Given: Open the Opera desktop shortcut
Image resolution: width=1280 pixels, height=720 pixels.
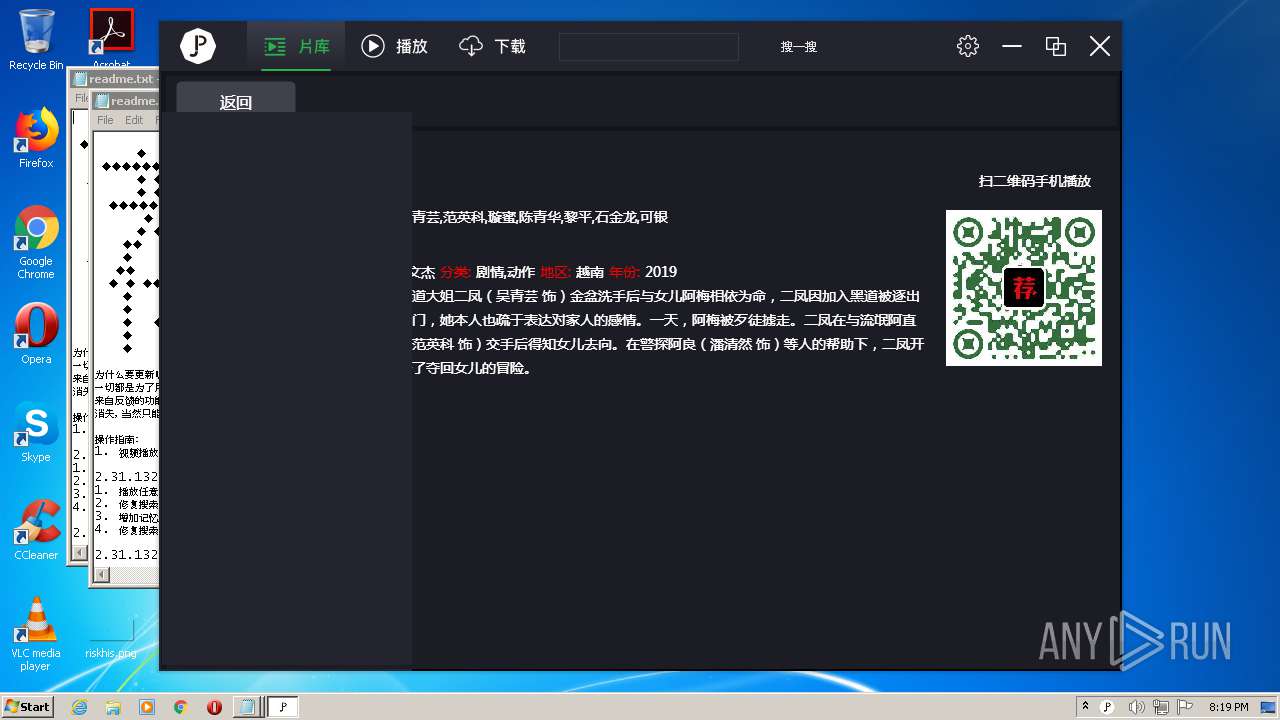Looking at the screenshot, I should point(36,334).
